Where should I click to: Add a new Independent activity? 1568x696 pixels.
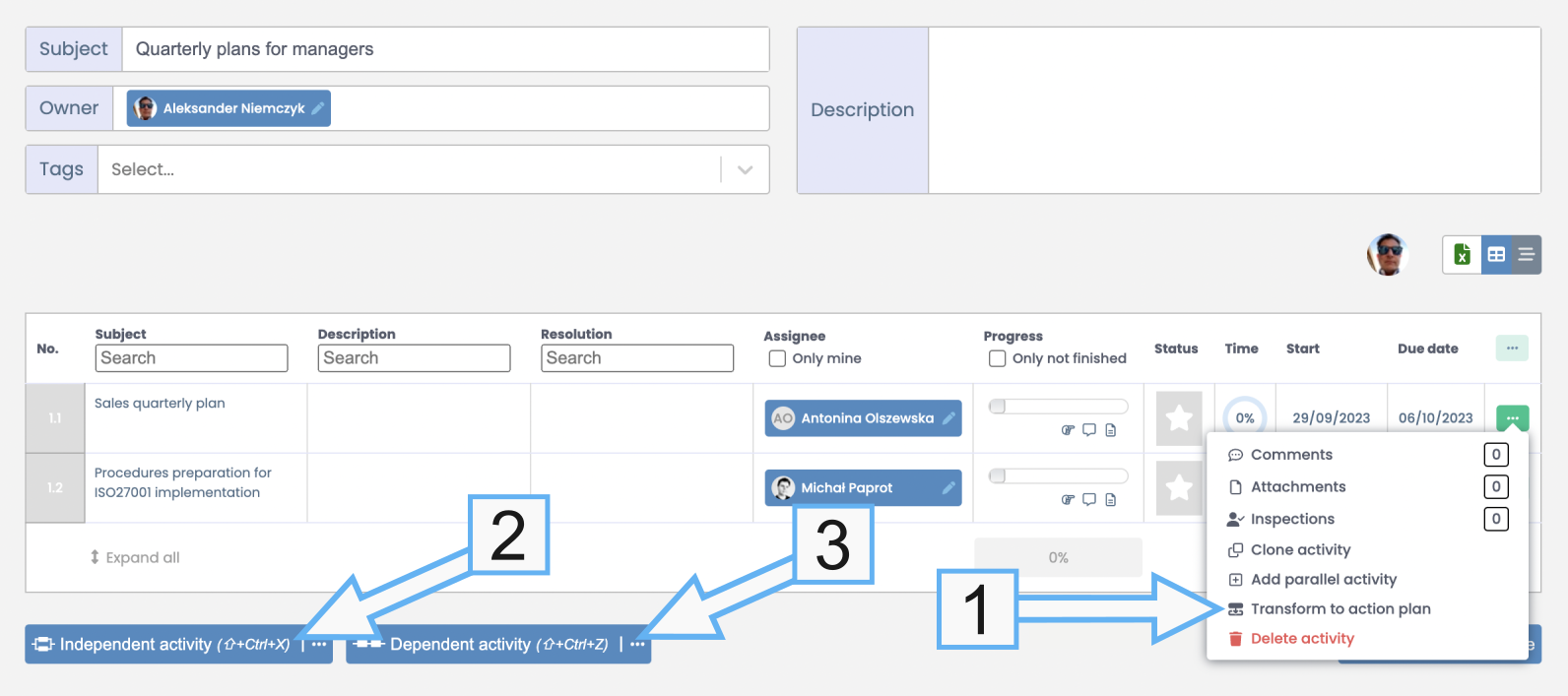(163, 645)
